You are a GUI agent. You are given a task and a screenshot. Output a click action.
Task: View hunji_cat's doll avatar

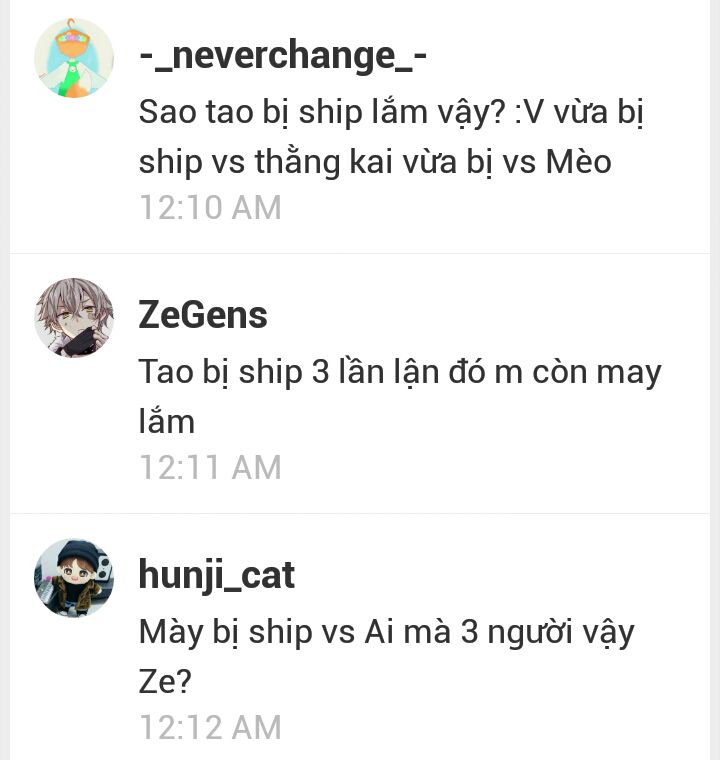pos(74,578)
